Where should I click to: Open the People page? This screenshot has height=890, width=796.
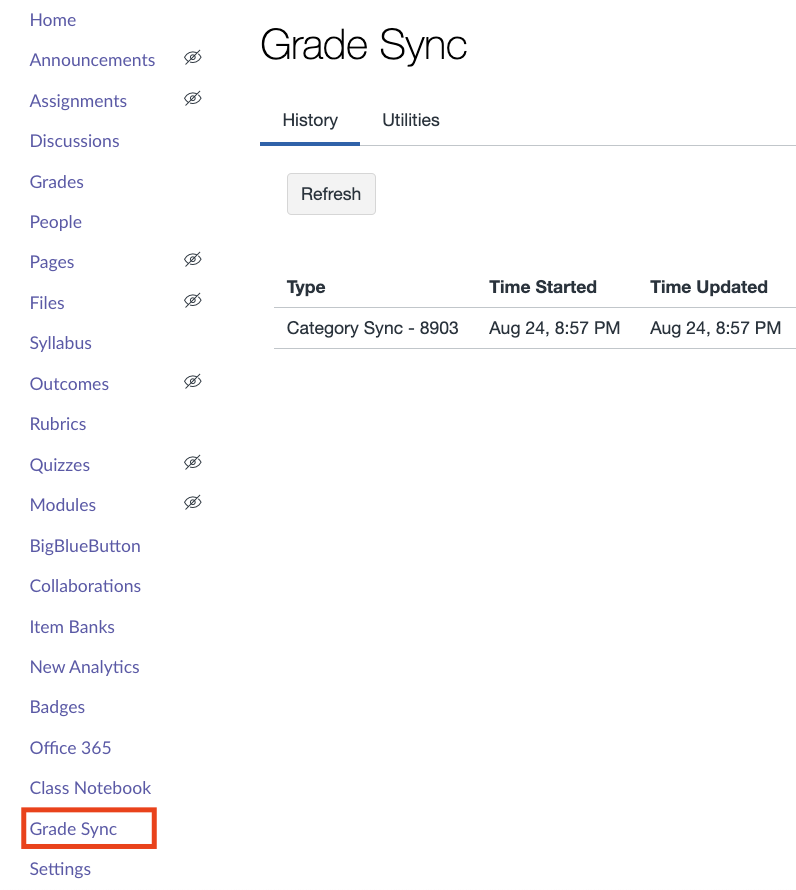pos(56,222)
